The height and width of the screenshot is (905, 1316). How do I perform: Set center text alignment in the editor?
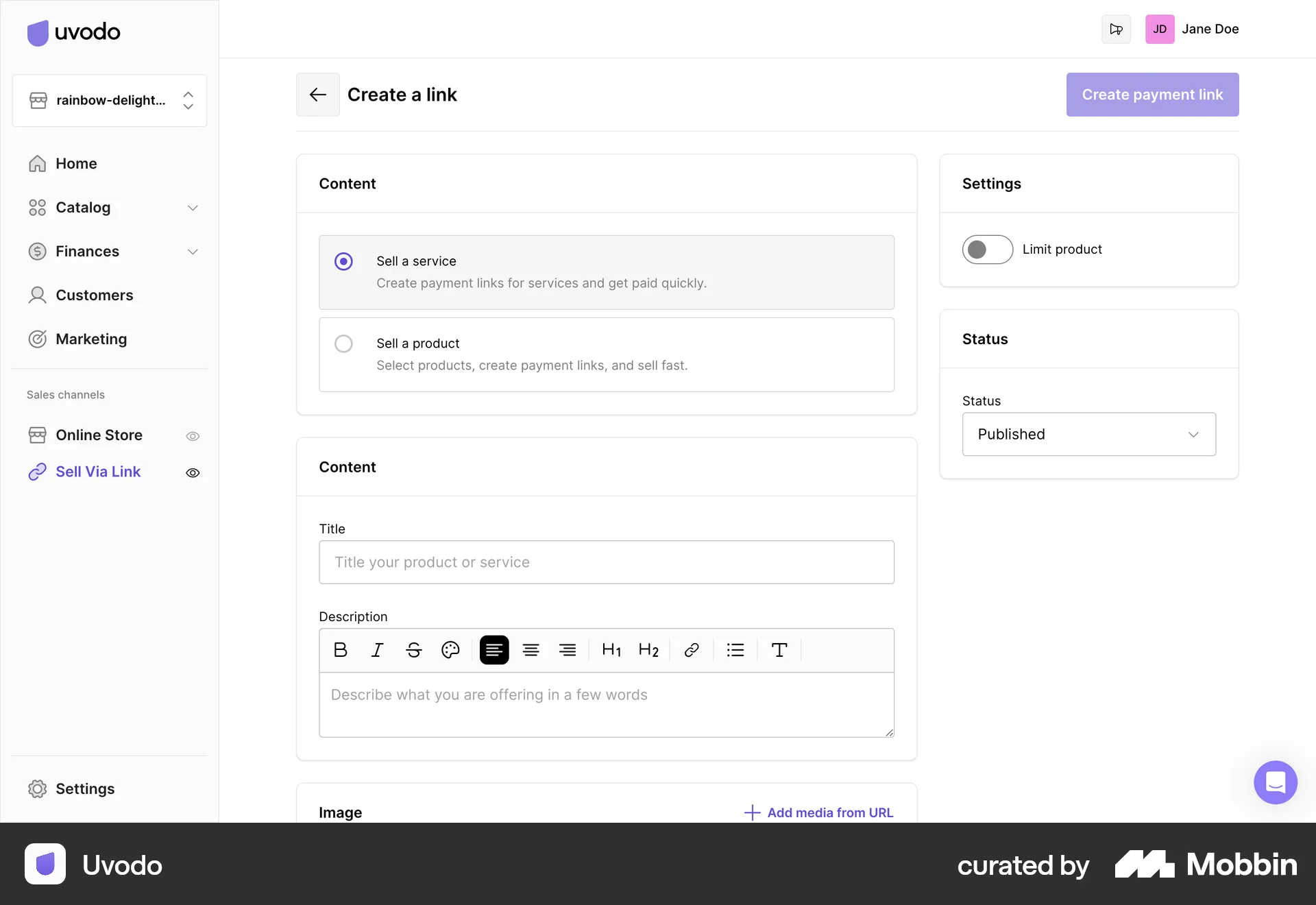tap(531, 650)
